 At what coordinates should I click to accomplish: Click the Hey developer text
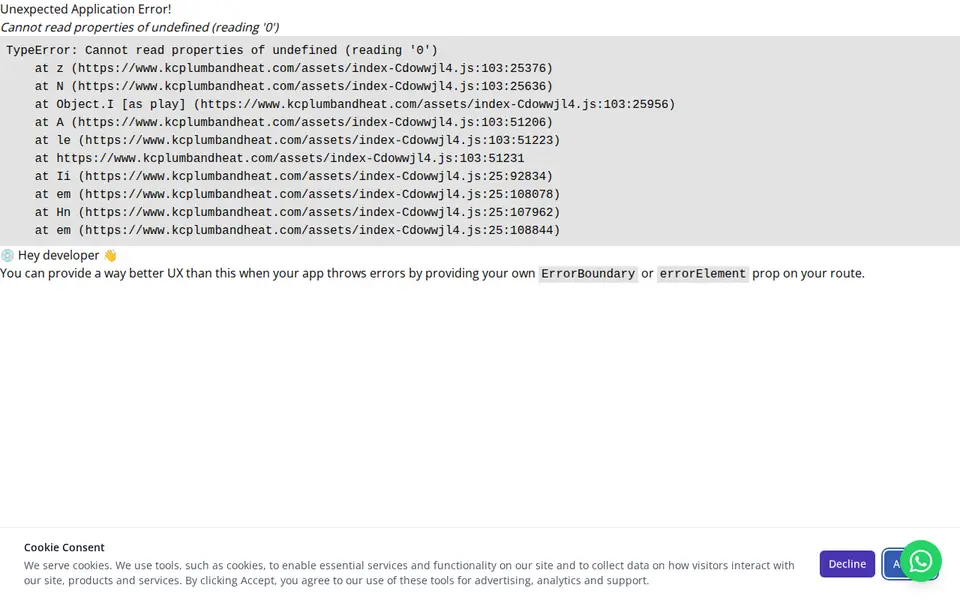pyautogui.click(x=58, y=255)
